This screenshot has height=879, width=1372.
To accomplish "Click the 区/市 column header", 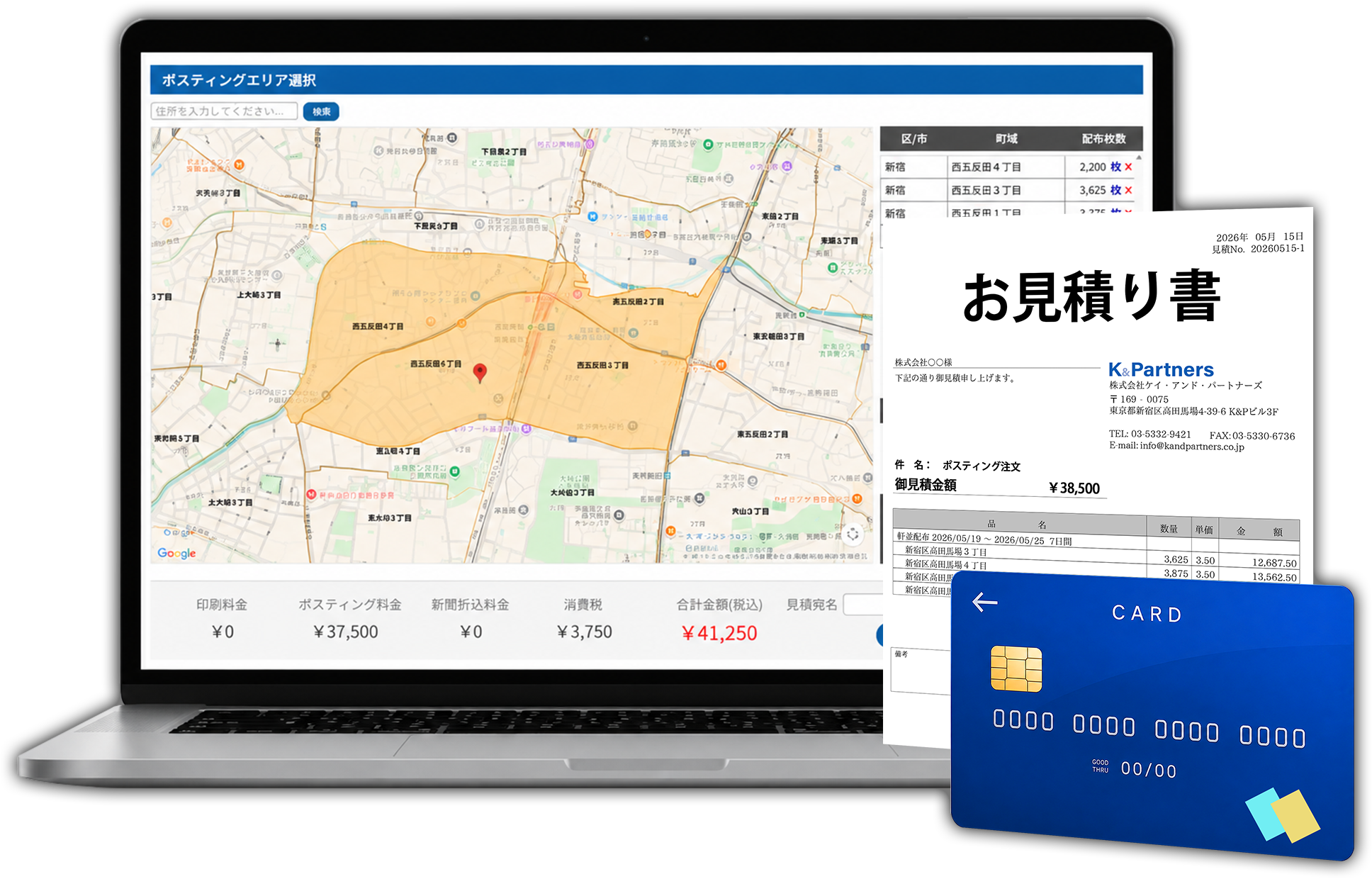I will (x=913, y=139).
